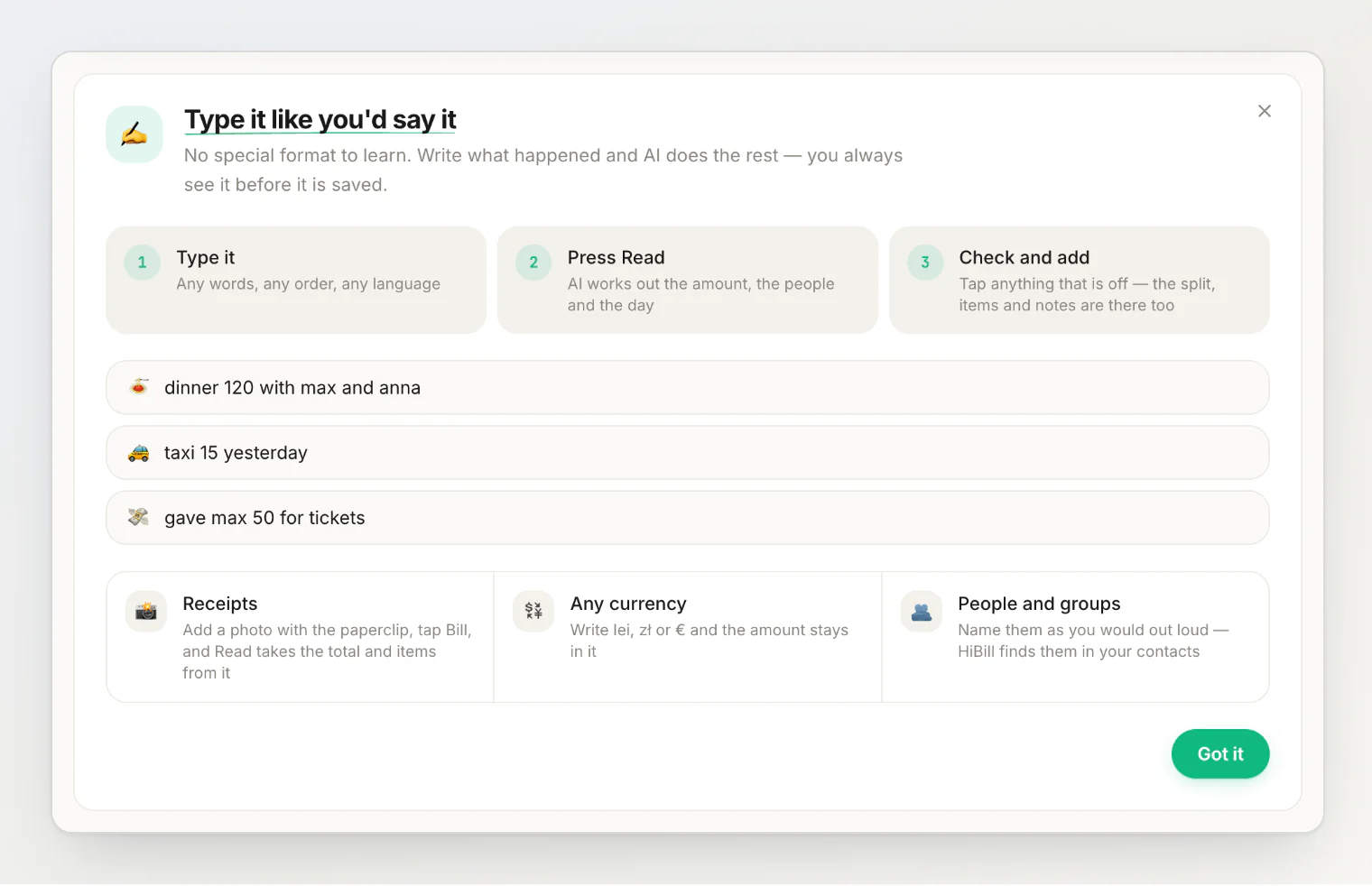Image resolution: width=1372 pixels, height=886 pixels.
Task: Select the 'taxi 15 yesterday' example
Action: coord(688,453)
